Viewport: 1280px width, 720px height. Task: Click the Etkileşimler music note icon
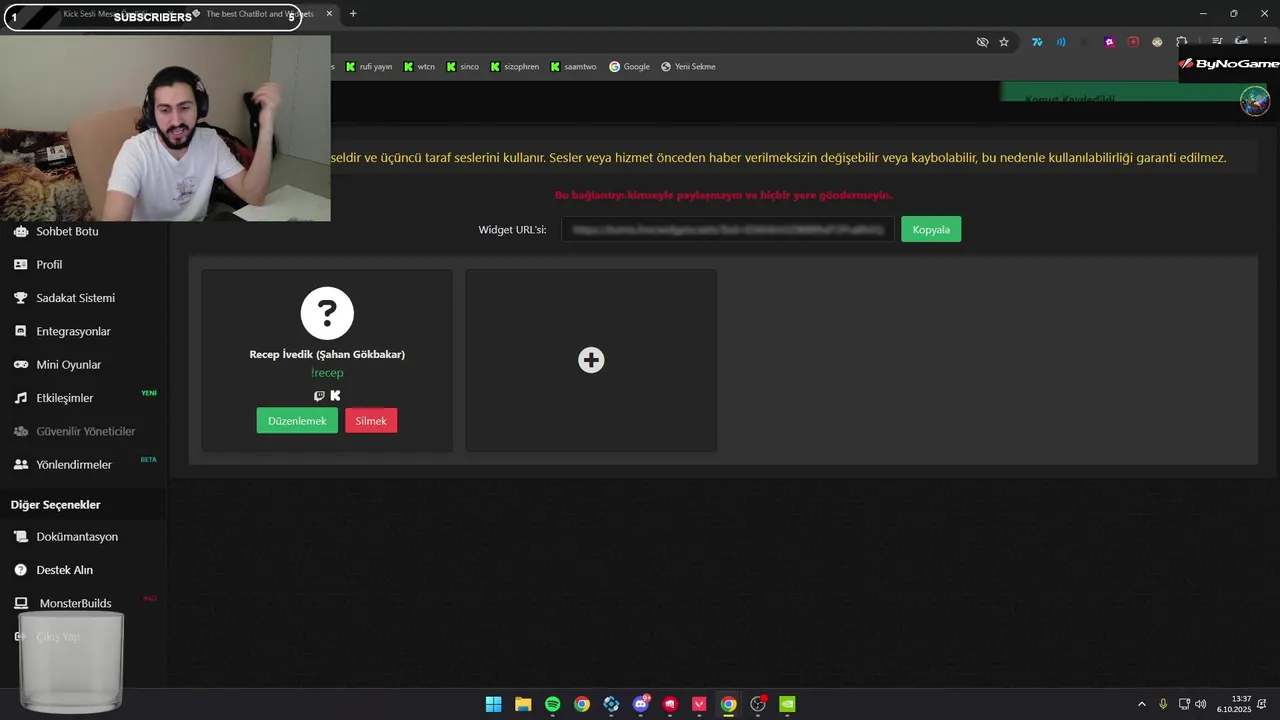20,398
